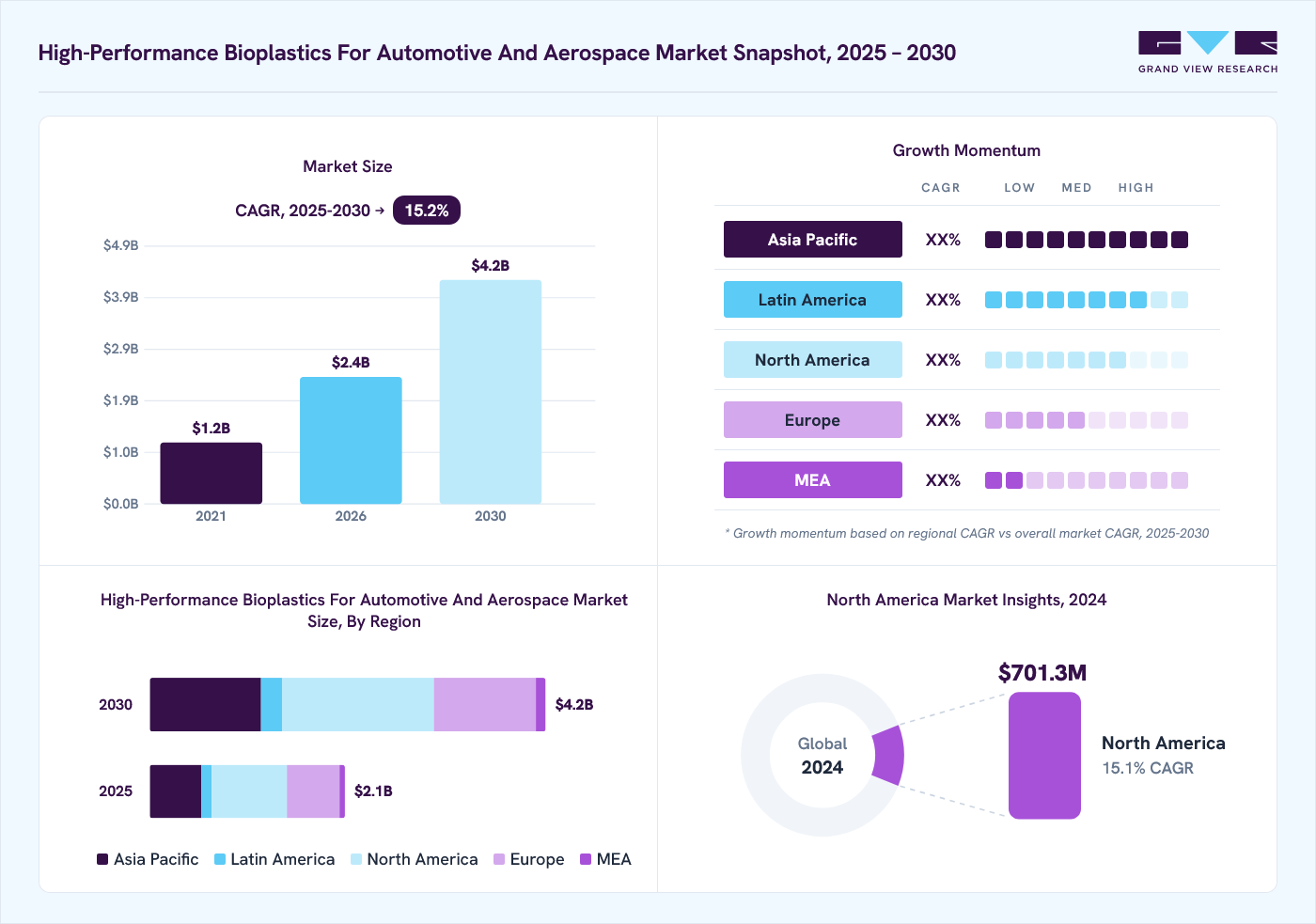
Task: Click the North America legend swatch
Action: [x=356, y=859]
